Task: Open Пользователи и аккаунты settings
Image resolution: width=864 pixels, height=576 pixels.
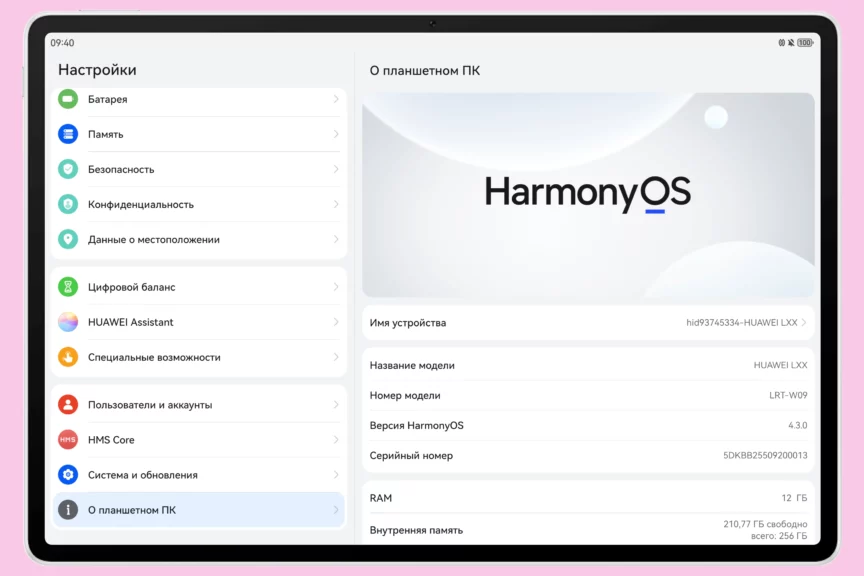Action: pos(198,405)
